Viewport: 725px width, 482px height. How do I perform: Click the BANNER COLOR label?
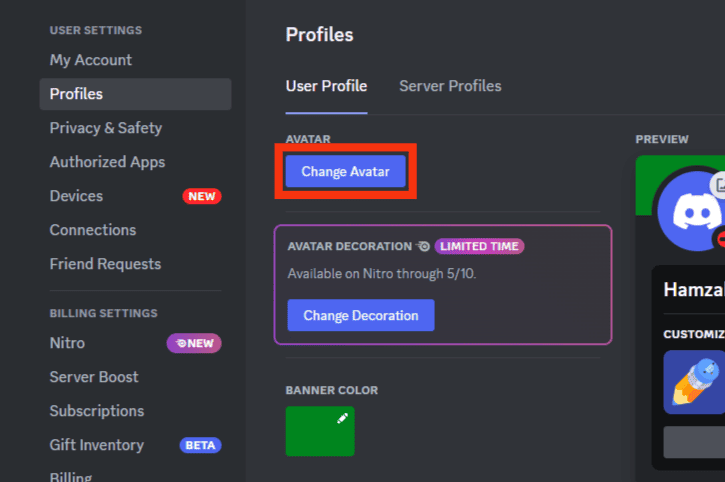point(332,390)
